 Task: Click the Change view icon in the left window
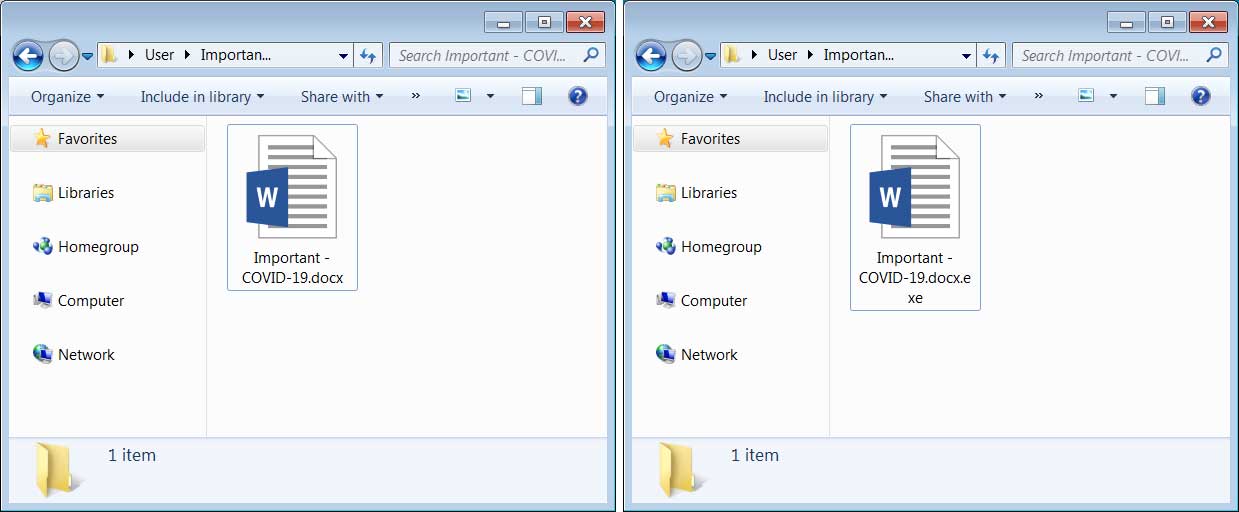[463, 96]
